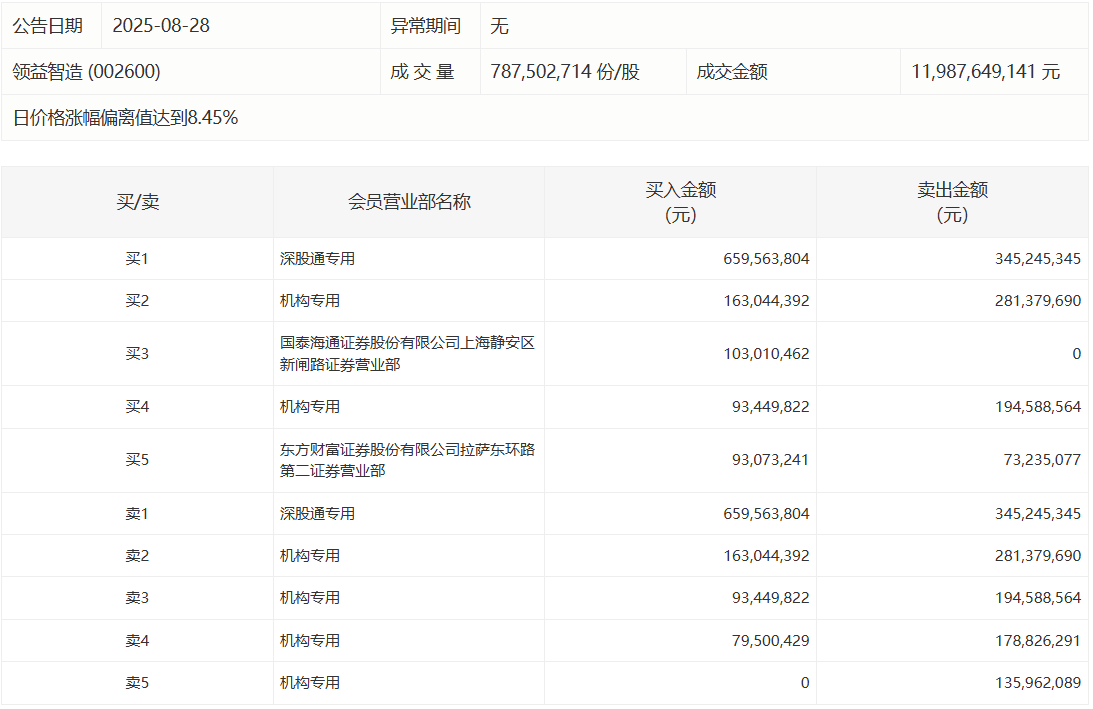The width and height of the screenshot is (1093, 709).
Task: Click the 买/卖 column header
Action: pos(137,202)
